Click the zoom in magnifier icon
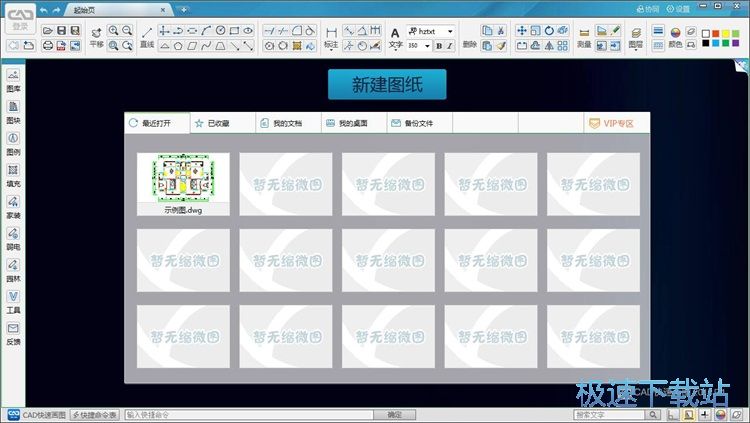 click(x=113, y=31)
